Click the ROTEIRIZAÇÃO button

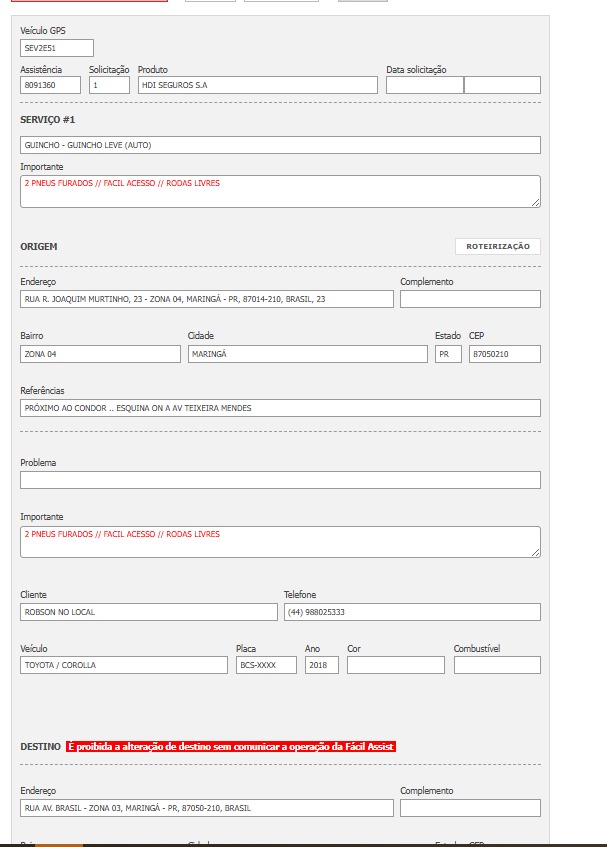(497, 246)
